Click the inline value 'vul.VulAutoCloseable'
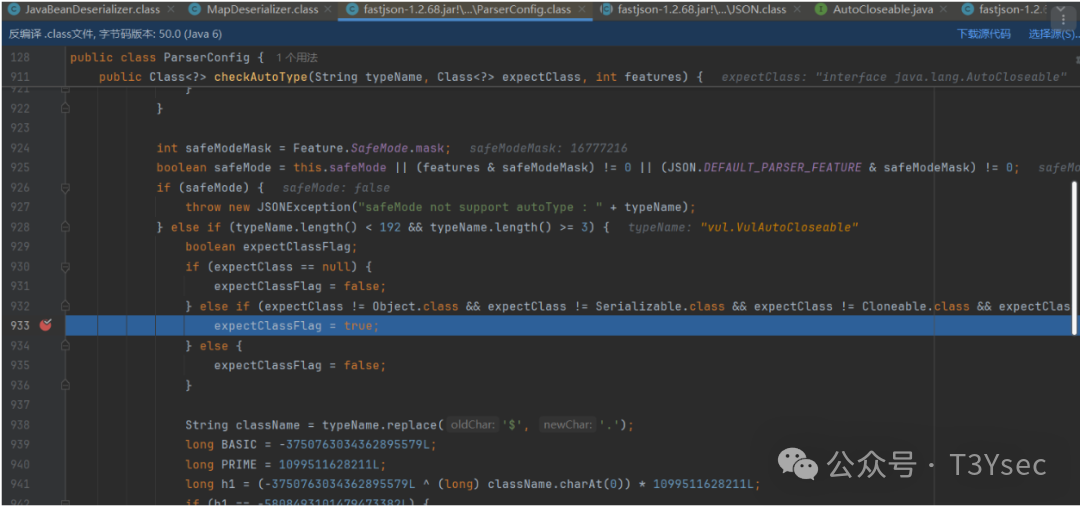 779,227
